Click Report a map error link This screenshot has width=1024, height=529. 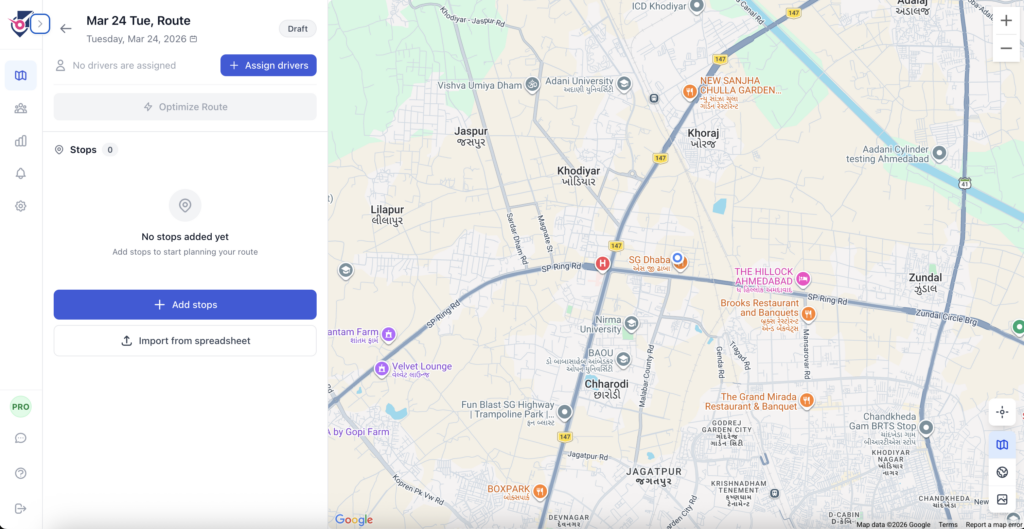993,524
